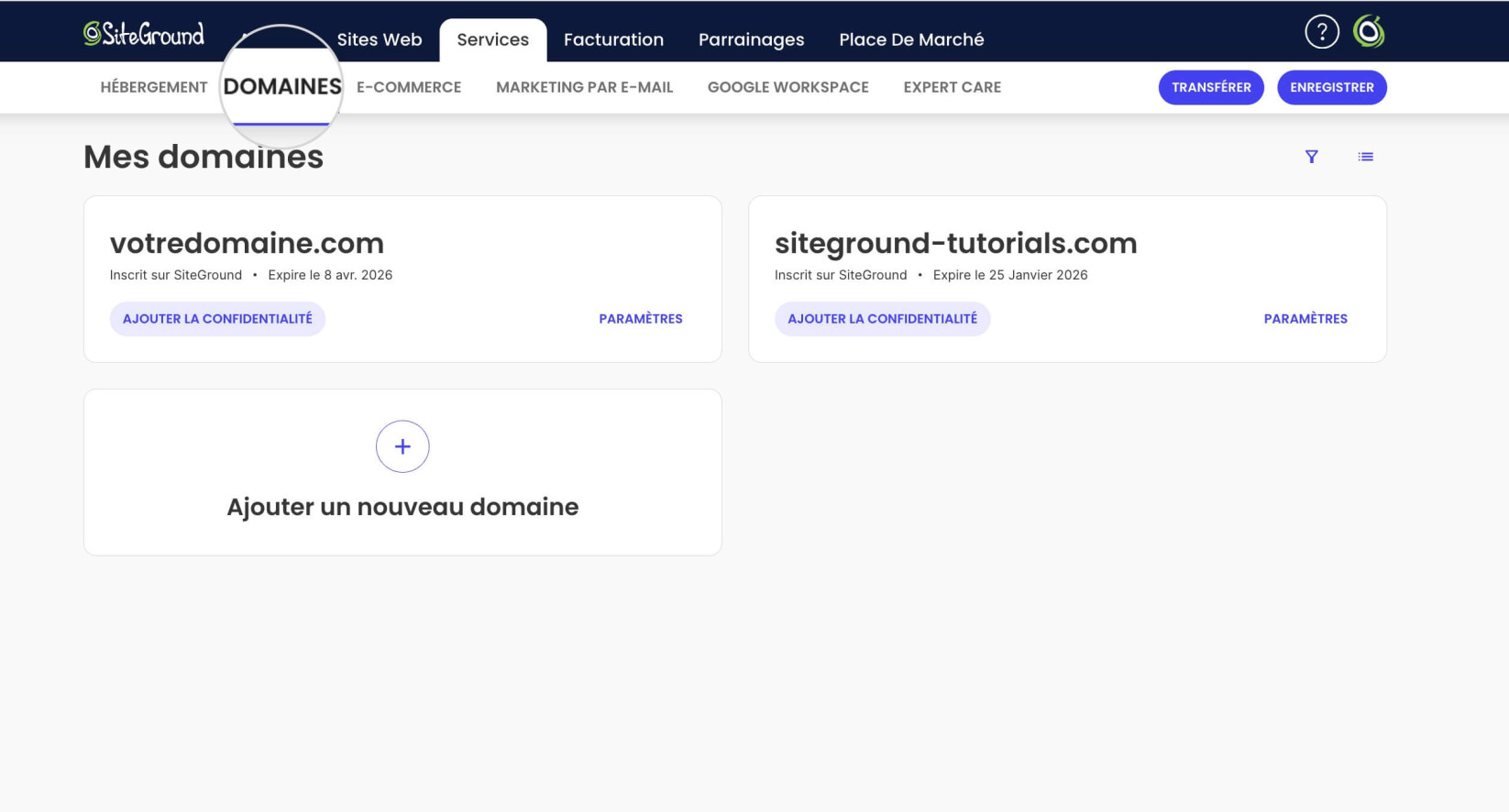Go to the Facturation tab

point(613,39)
